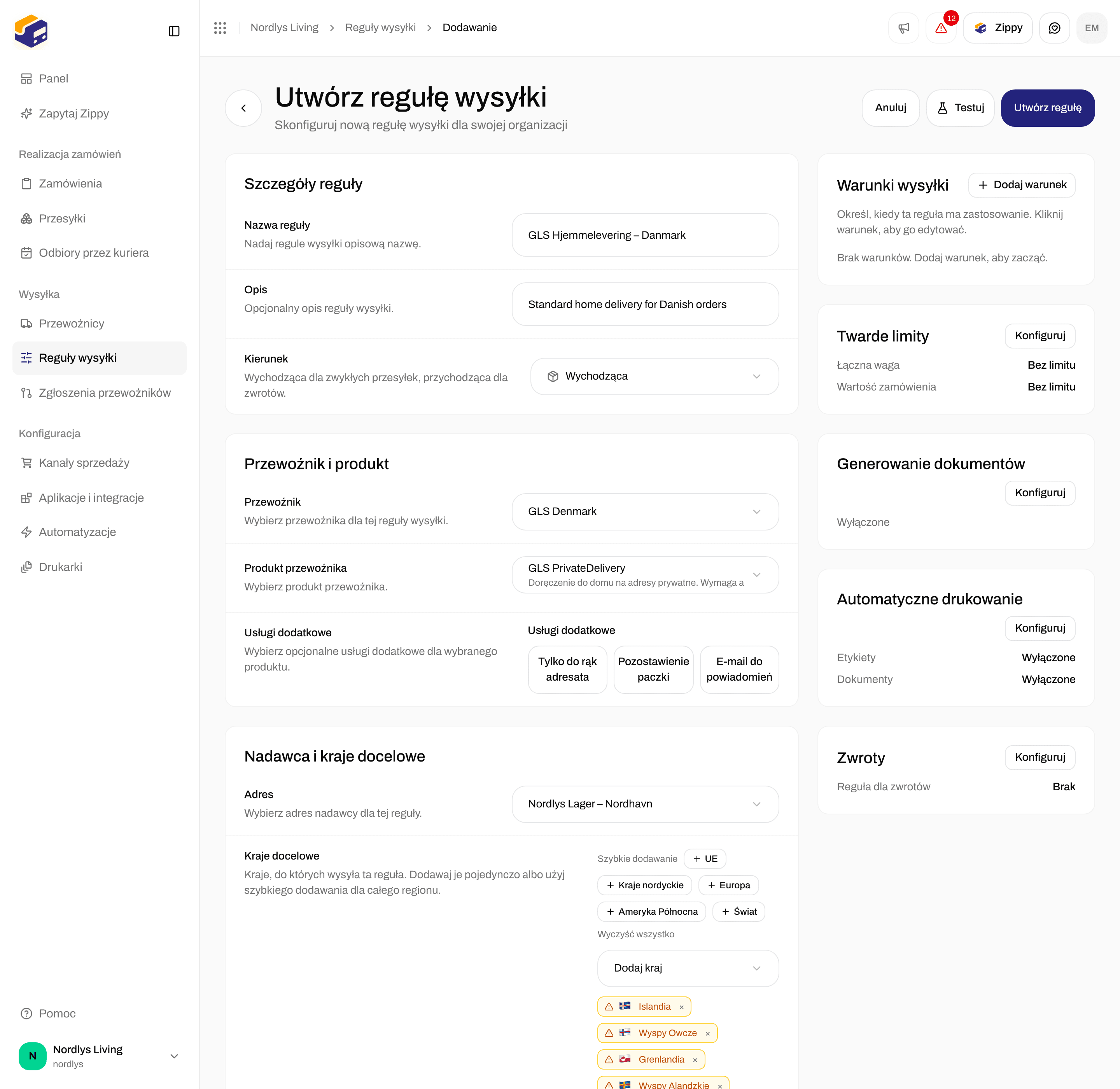
Task: Open Przewoźnik GLS Denmark dropdown
Action: (x=645, y=511)
